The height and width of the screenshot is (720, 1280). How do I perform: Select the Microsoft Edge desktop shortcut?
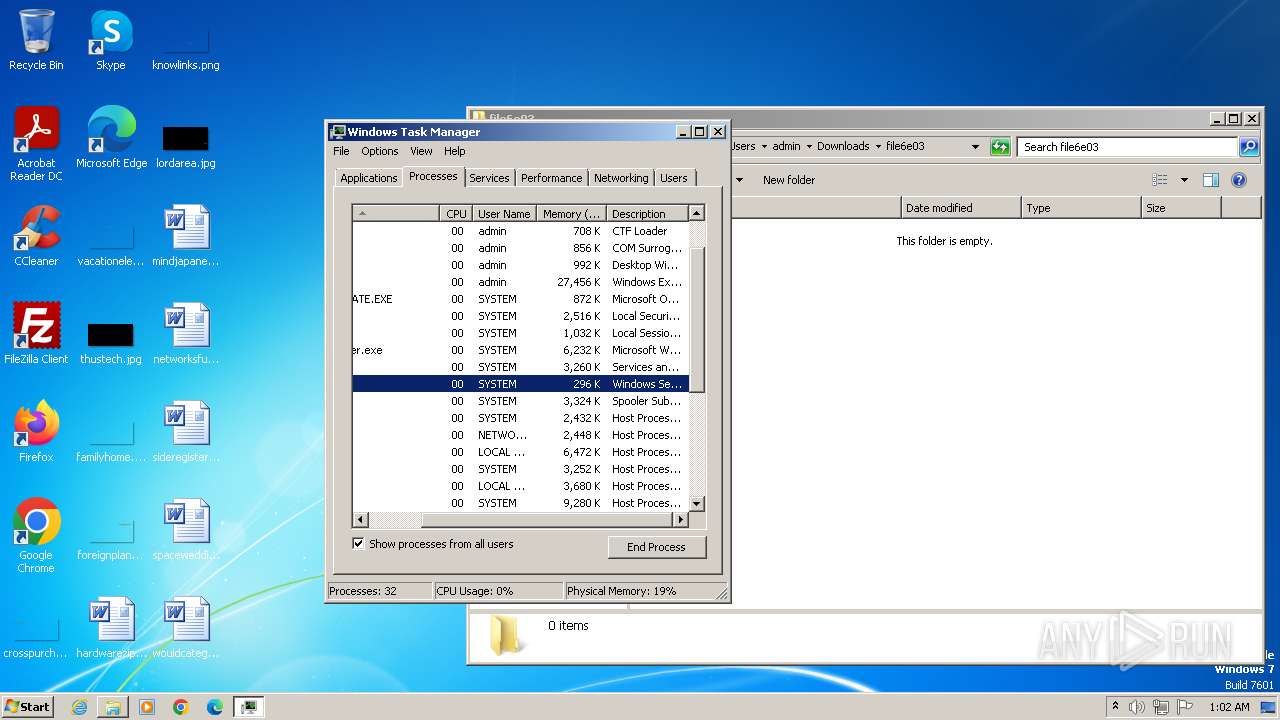111,138
